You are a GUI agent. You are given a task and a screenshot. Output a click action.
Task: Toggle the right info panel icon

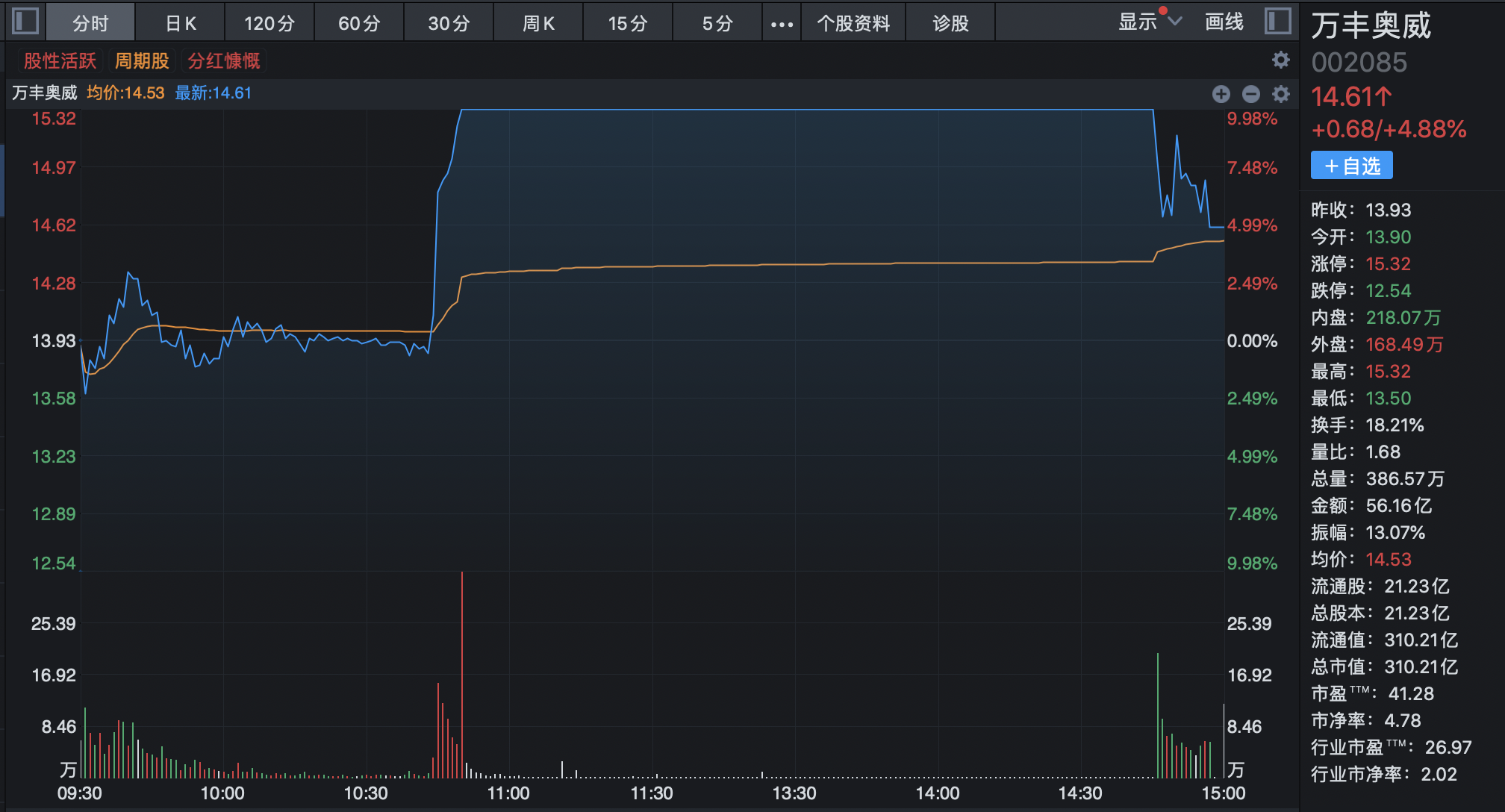(x=1277, y=21)
